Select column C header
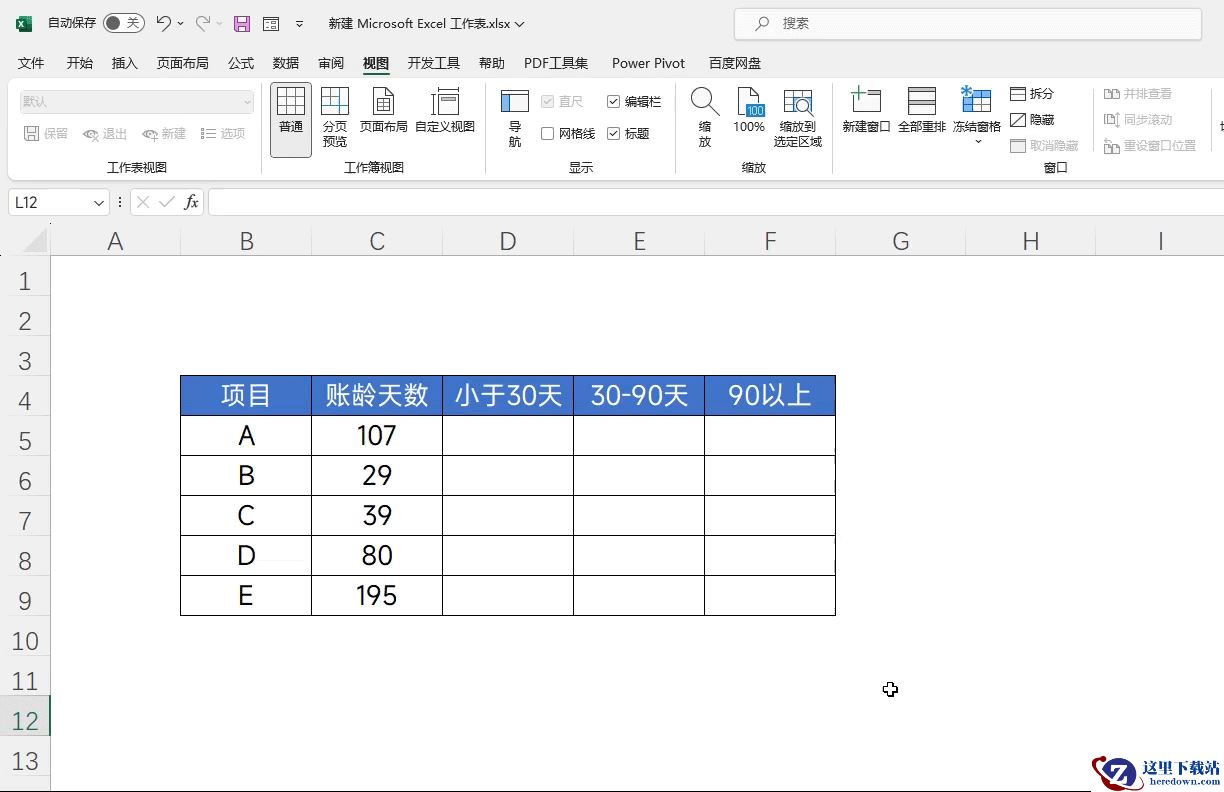The width and height of the screenshot is (1224, 792). click(x=377, y=241)
